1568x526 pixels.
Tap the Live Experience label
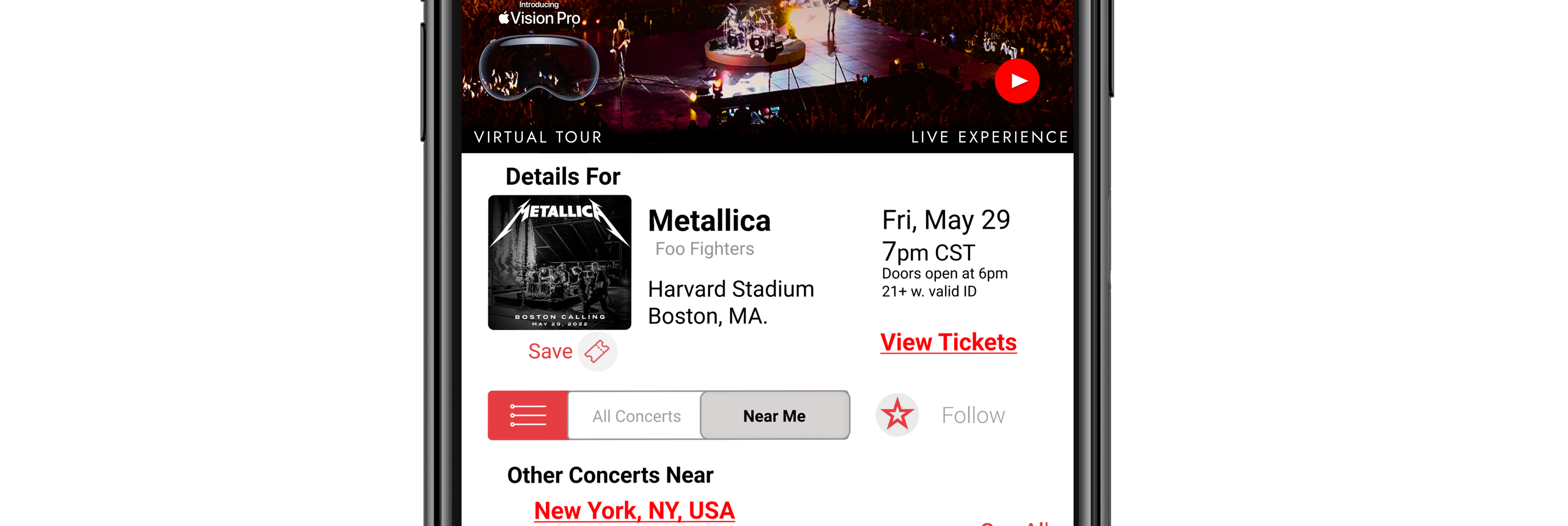pos(989,137)
